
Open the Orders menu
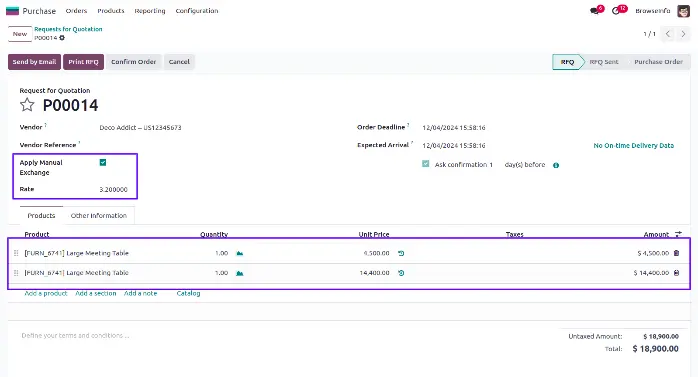(x=76, y=11)
